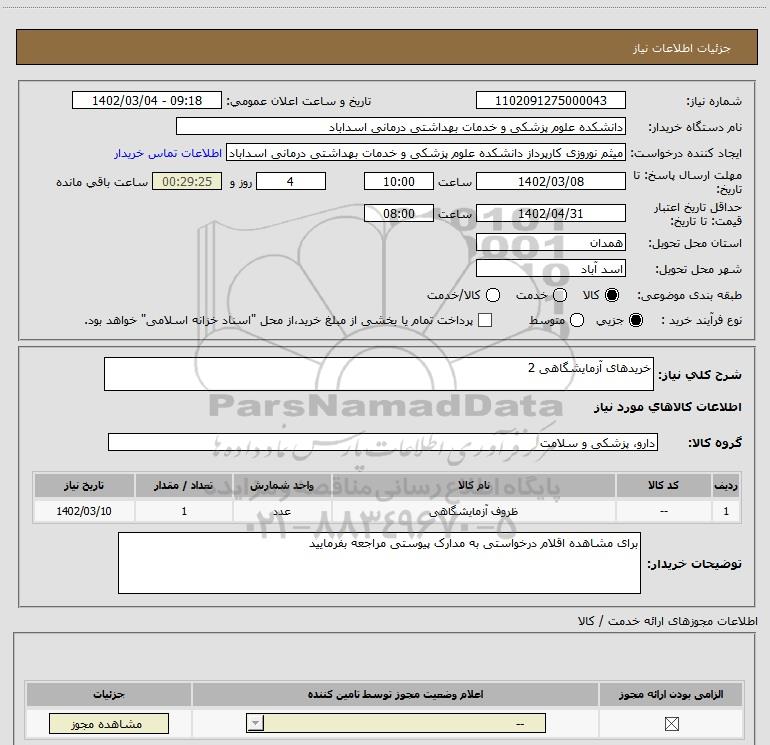
Task: Open buyer contact info link اطلاعات تماس خریدار
Action: 168,153
